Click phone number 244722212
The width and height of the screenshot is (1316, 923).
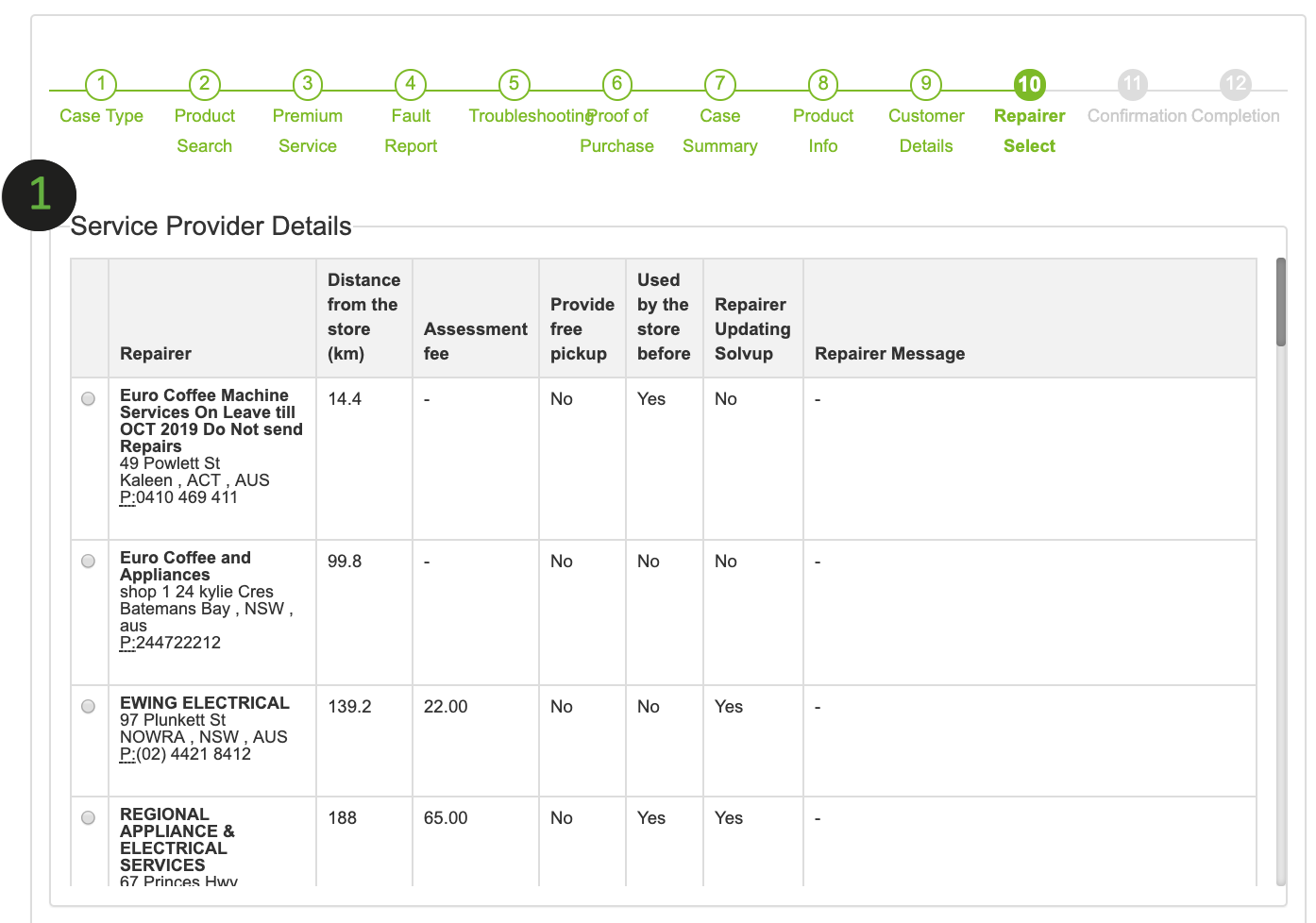(x=178, y=643)
